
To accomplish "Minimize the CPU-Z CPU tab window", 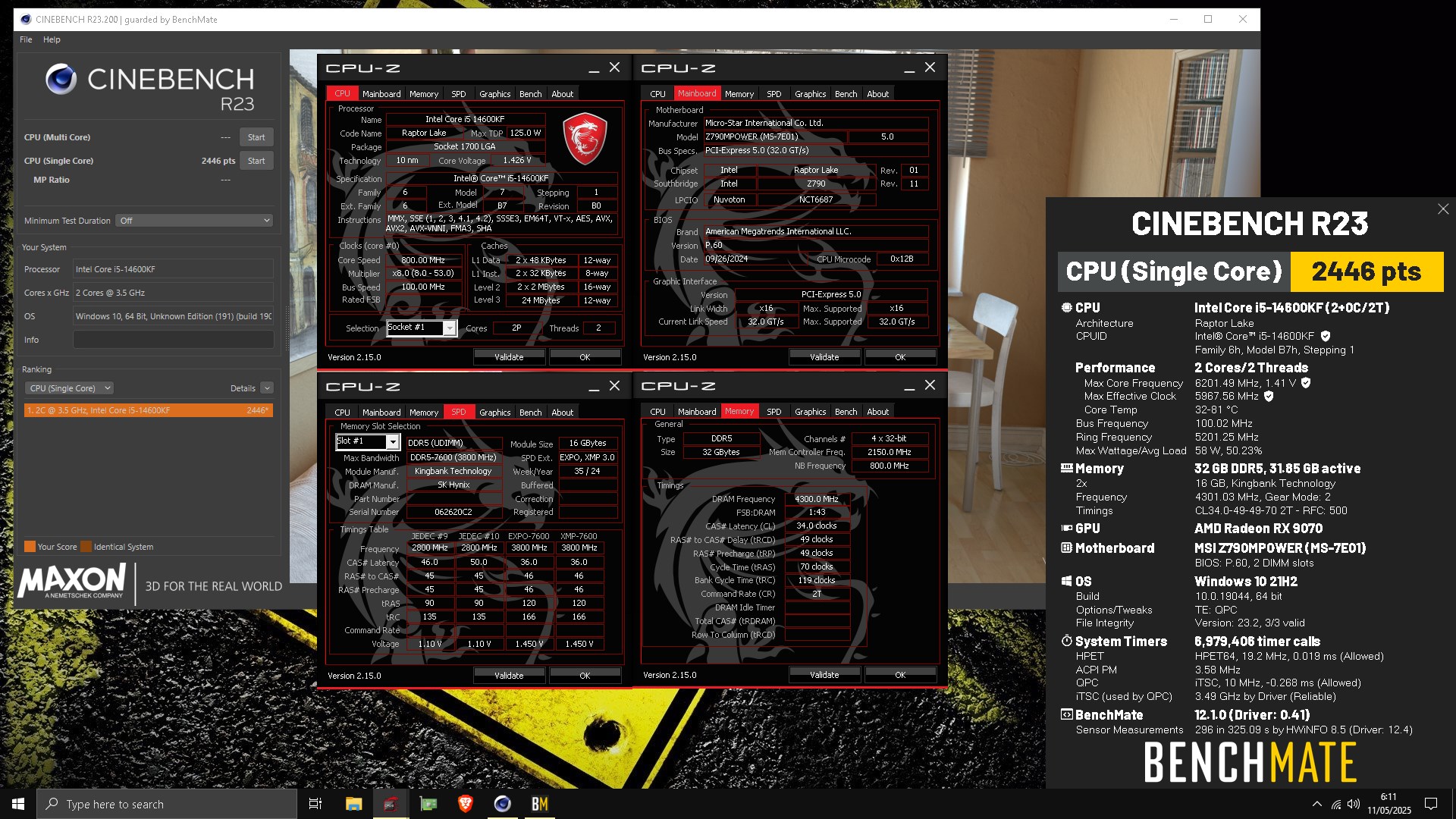I will point(594,68).
